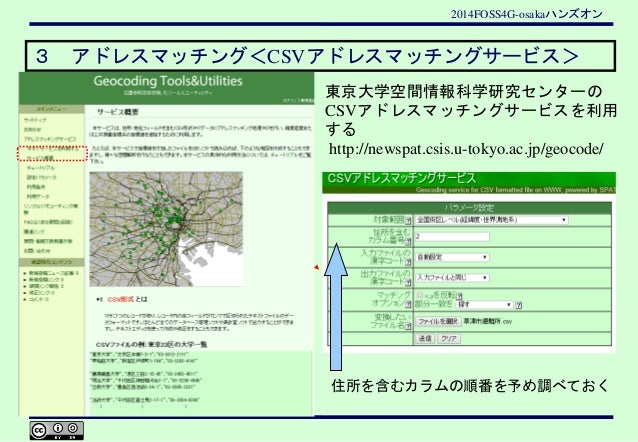Click the 送信 submit button
This screenshot has height=442, width=638.
(425, 338)
